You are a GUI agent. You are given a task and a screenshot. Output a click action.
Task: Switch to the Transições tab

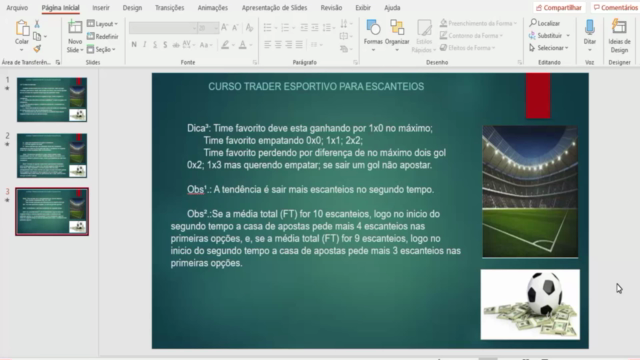coord(169,8)
